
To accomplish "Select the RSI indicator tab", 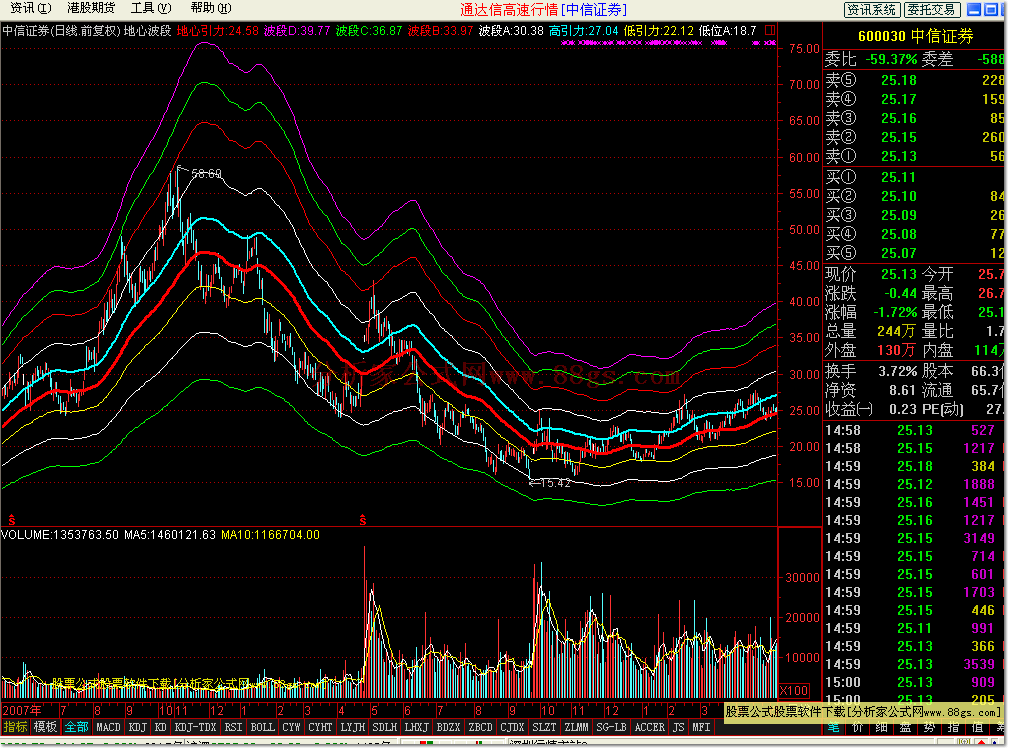I will click(x=233, y=727).
